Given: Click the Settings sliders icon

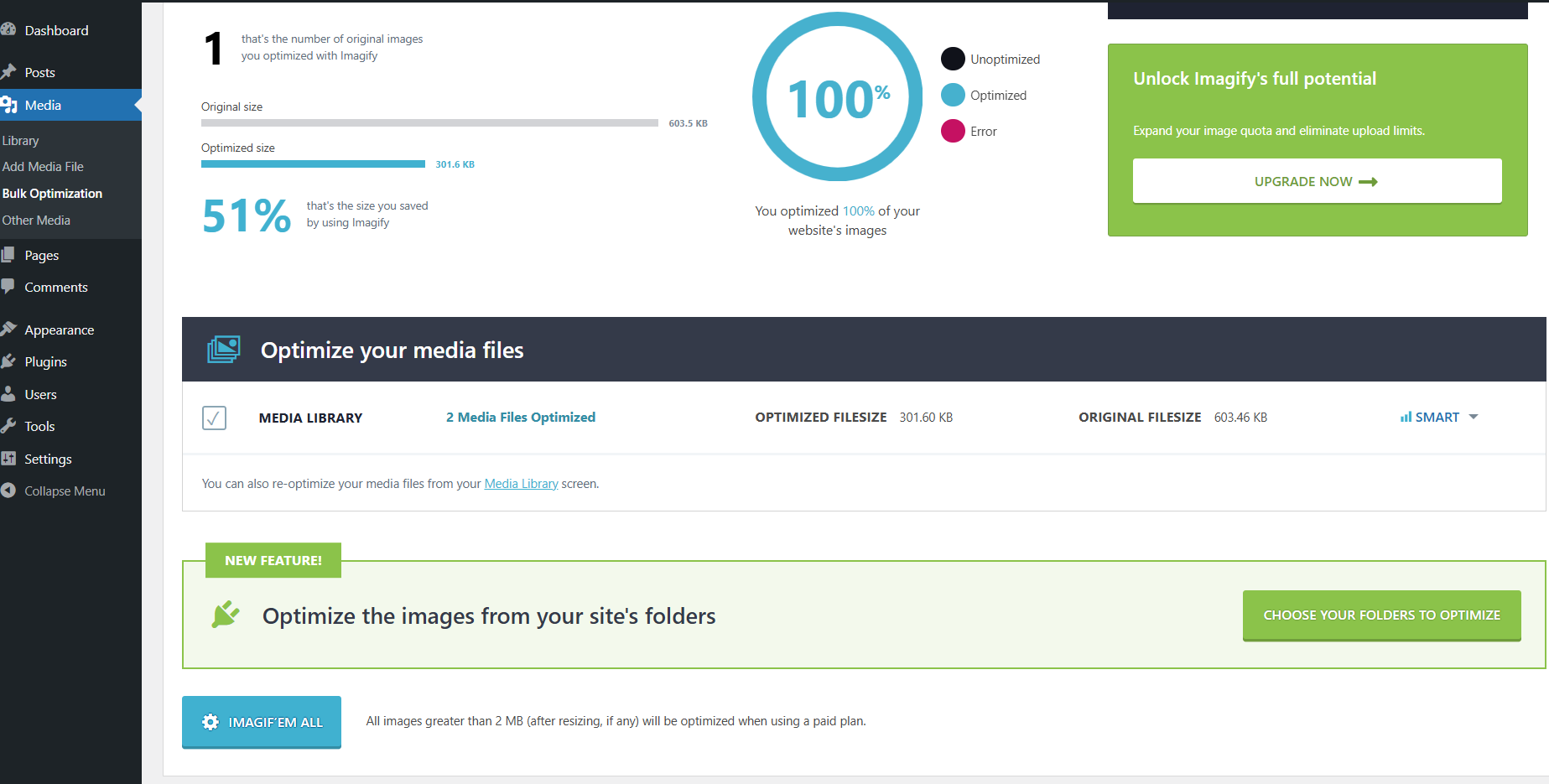Looking at the screenshot, I should (x=8, y=459).
